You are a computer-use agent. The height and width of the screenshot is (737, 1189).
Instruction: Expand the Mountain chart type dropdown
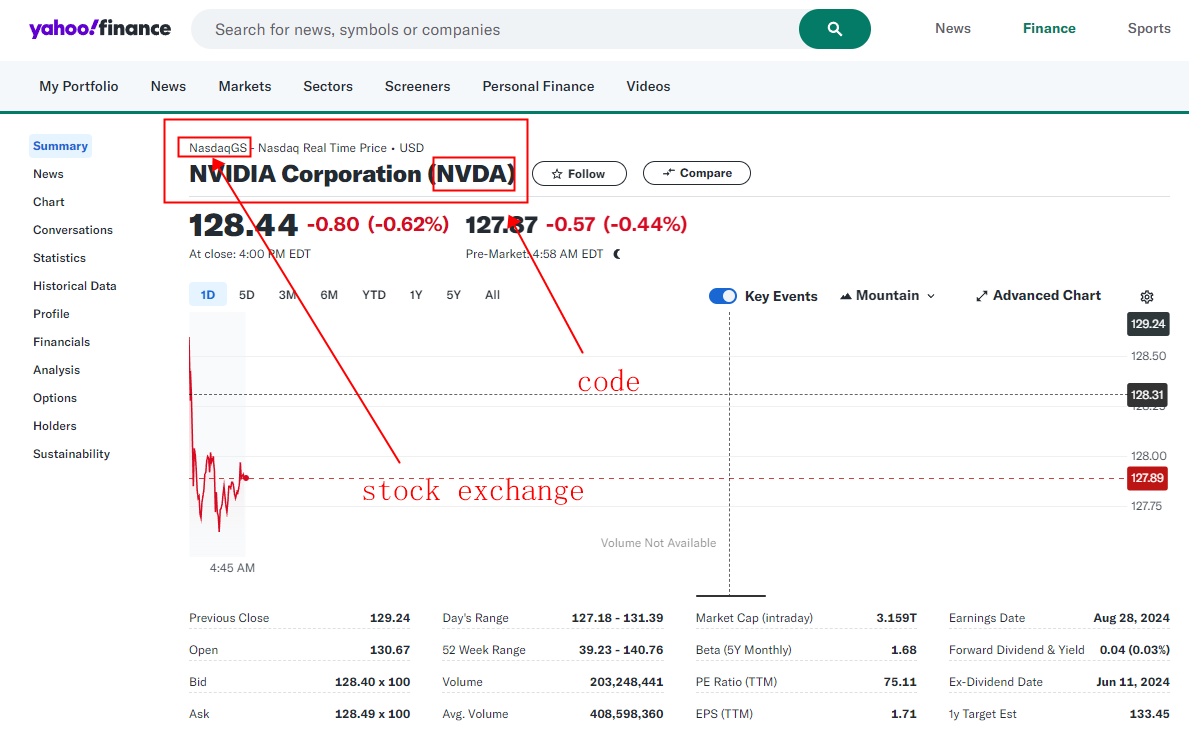(x=887, y=296)
